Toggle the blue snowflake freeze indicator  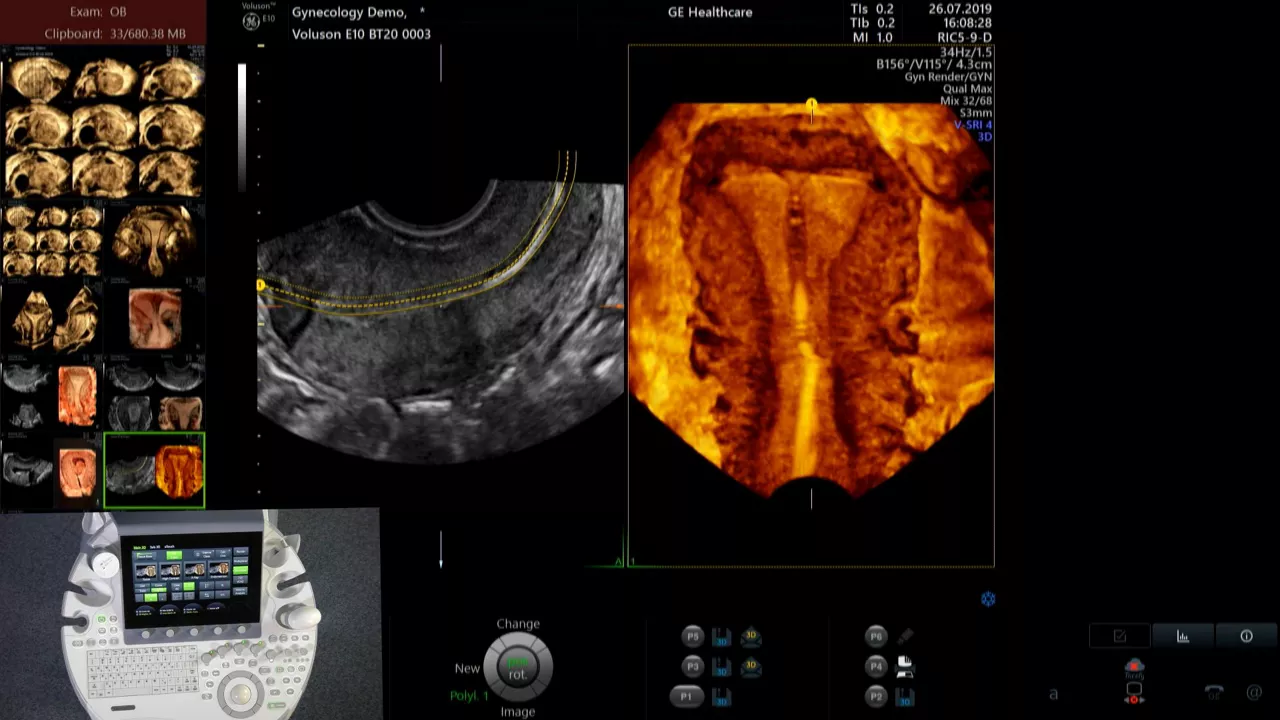pos(988,599)
